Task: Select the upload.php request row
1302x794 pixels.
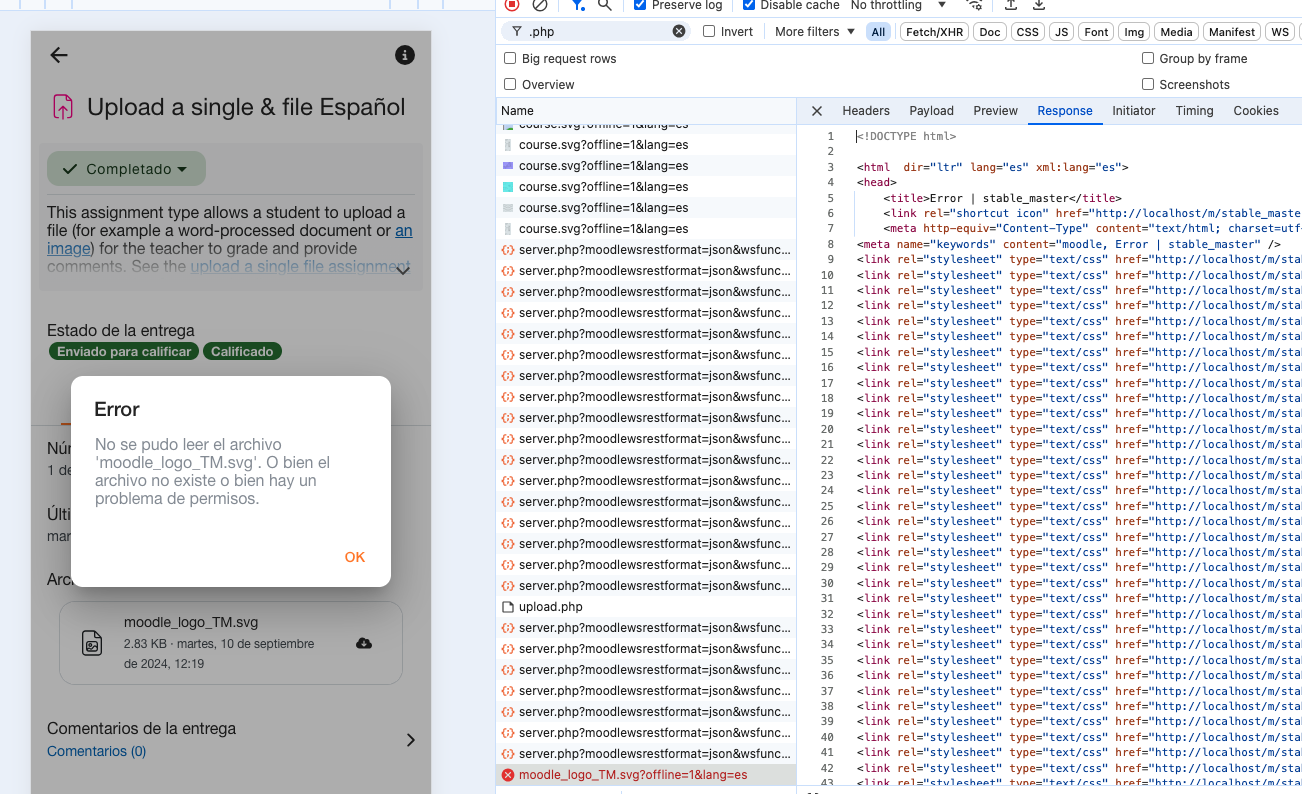Action: coord(647,607)
